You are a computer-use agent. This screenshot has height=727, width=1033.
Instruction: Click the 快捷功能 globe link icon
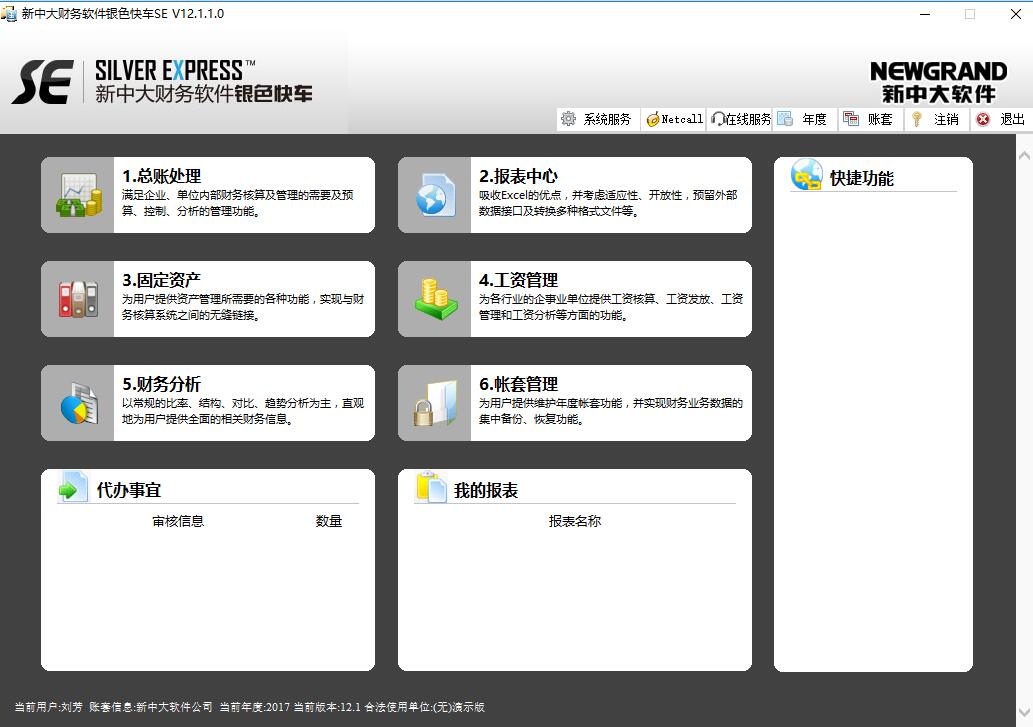(807, 175)
